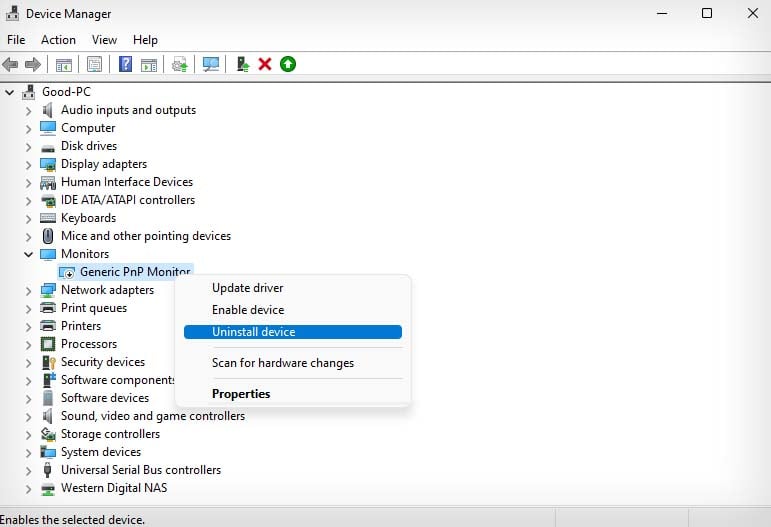Image resolution: width=771 pixels, height=527 pixels.
Task: Expand the Storage controllers chevron
Action: coord(28,435)
